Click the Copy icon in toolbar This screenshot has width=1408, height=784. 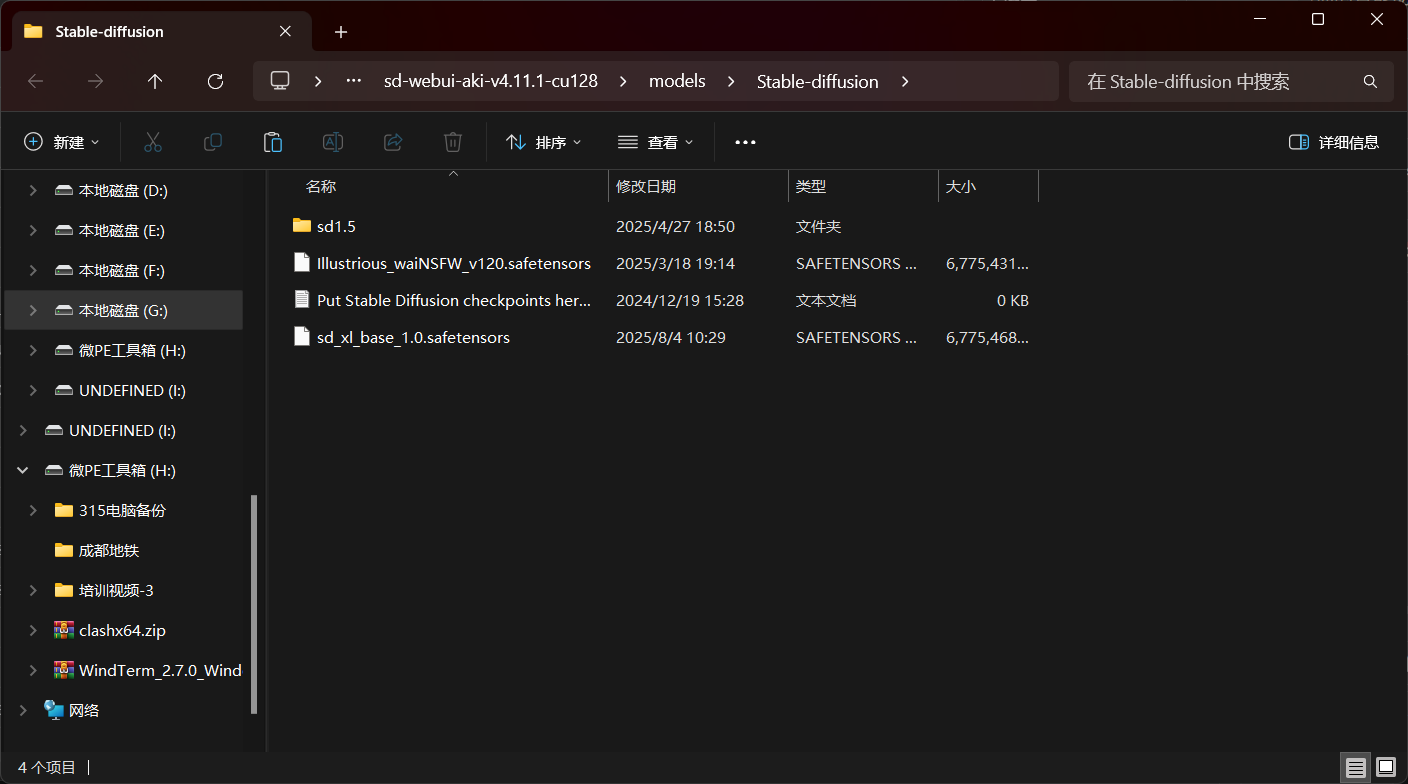[x=213, y=142]
